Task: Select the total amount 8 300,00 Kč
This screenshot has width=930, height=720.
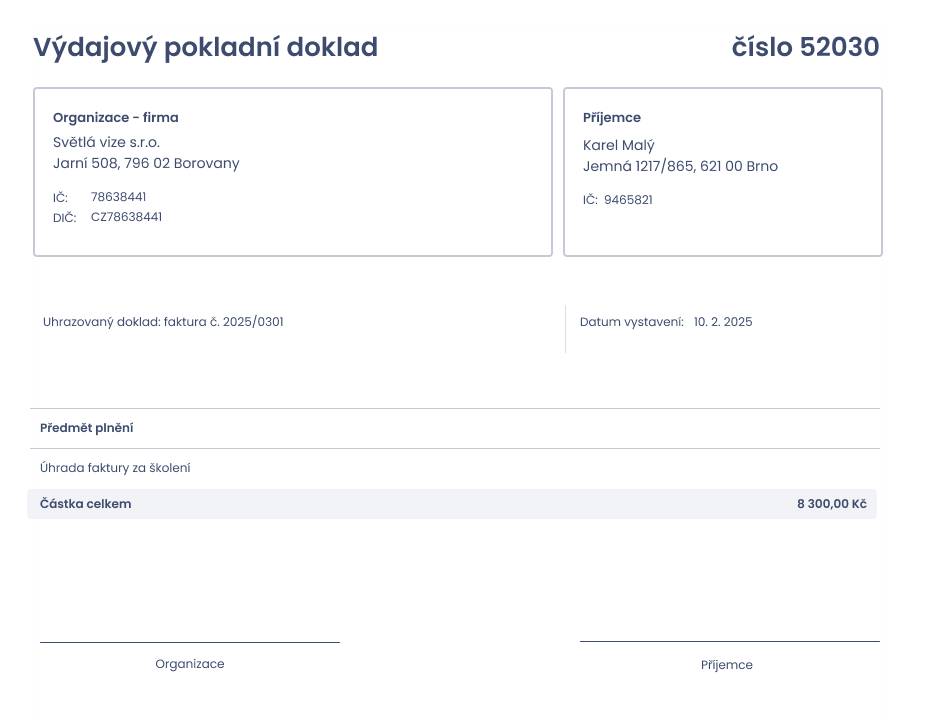Action: pos(832,504)
